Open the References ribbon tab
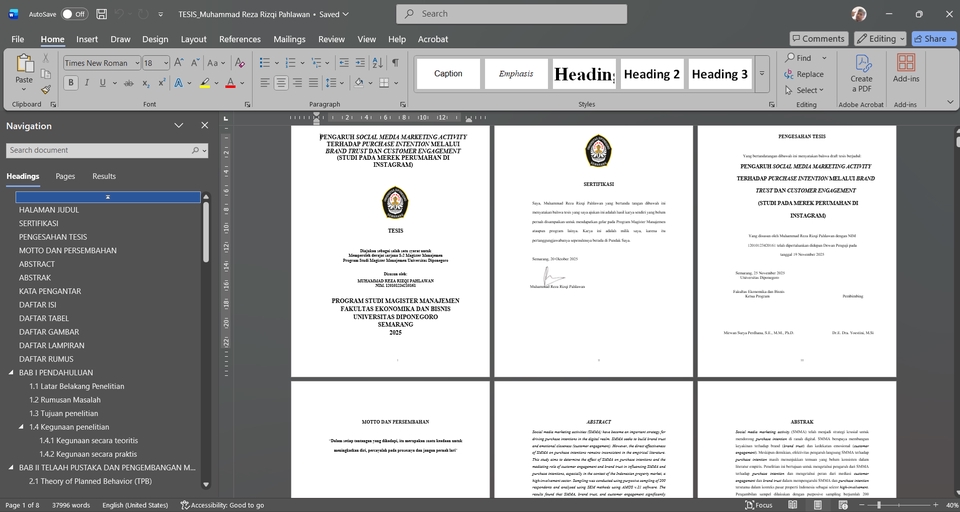The height and width of the screenshot is (512, 960). click(x=240, y=39)
